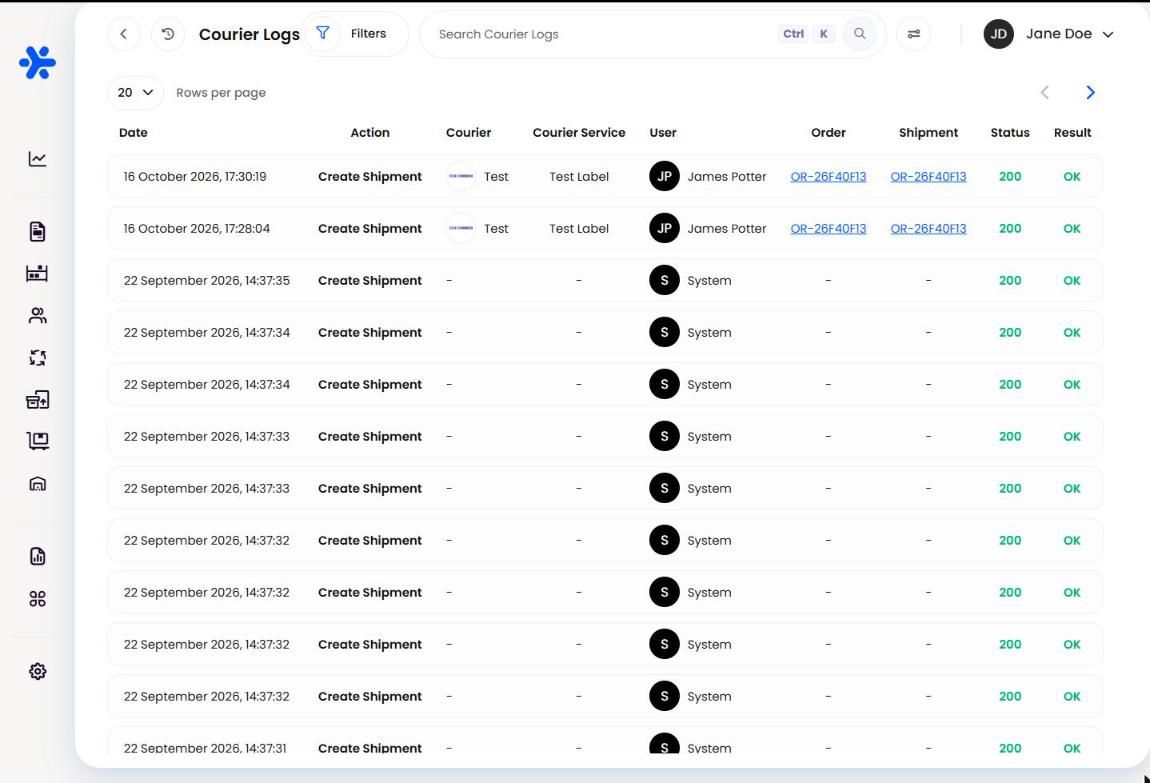
Task: Click JP avatar in 17:30:19 row
Action: pos(664,177)
